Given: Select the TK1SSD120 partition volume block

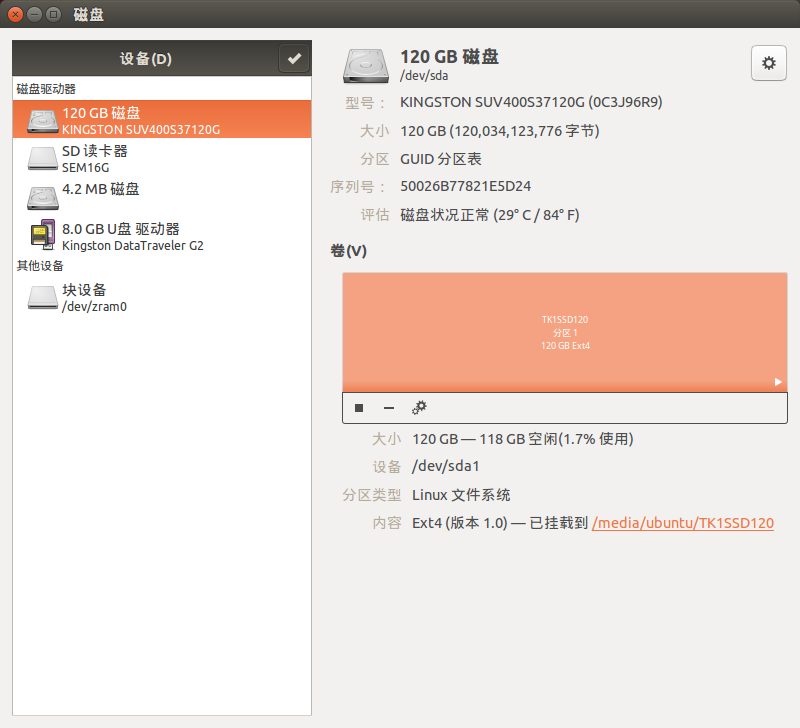Looking at the screenshot, I should click(565, 332).
